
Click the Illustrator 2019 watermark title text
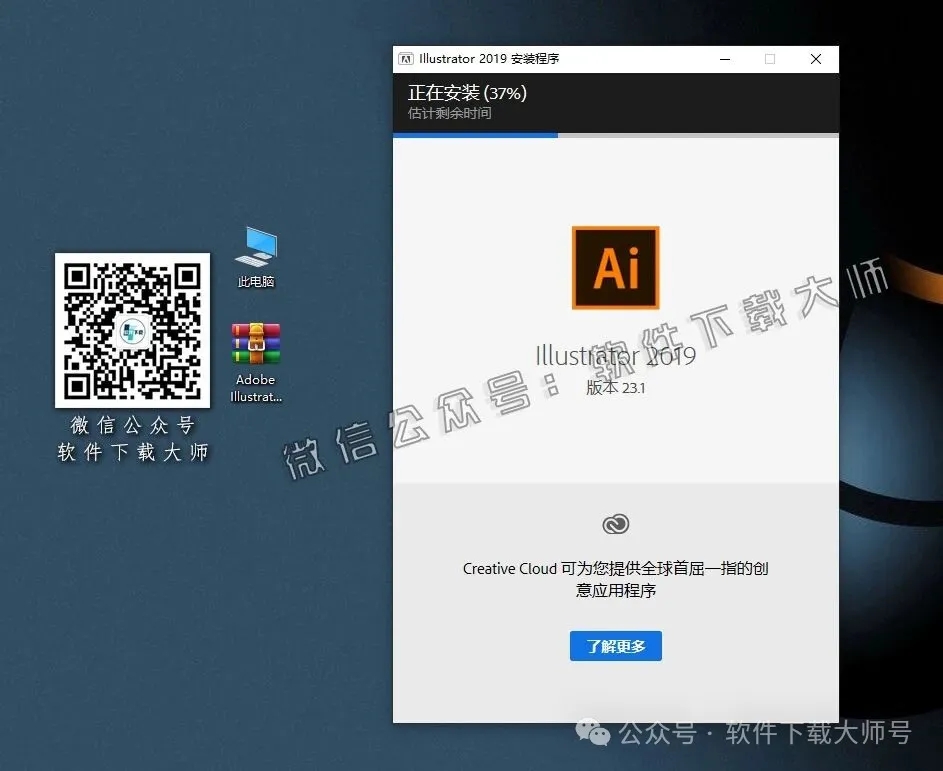(615, 356)
